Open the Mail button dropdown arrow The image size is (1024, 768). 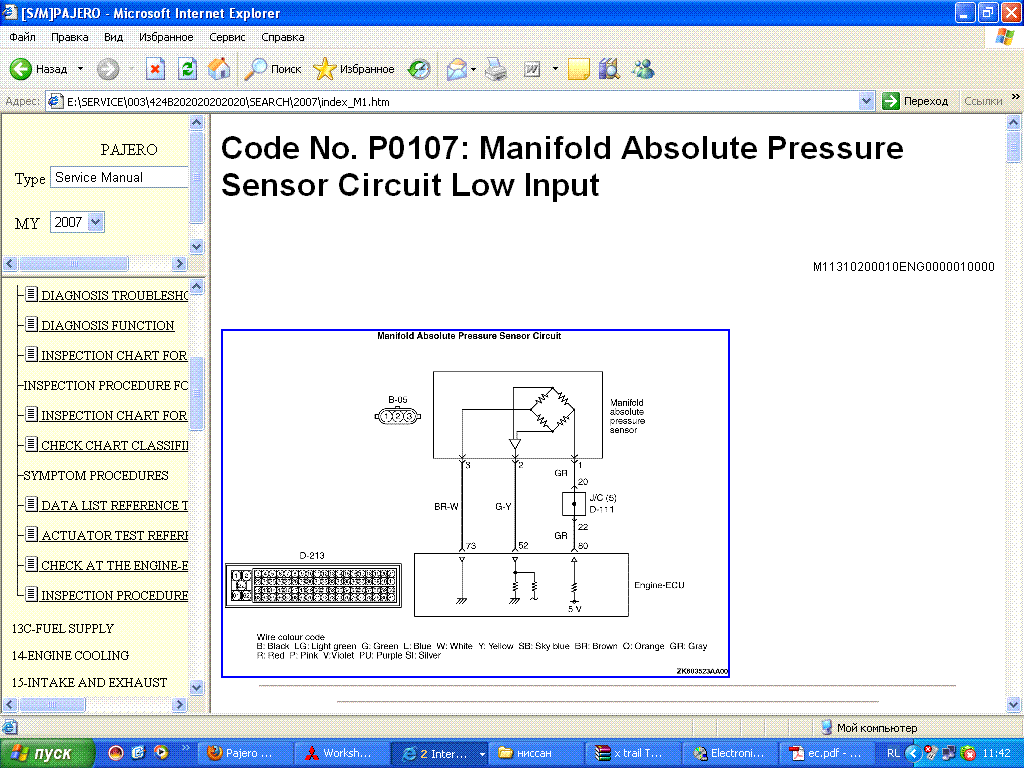pos(473,69)
